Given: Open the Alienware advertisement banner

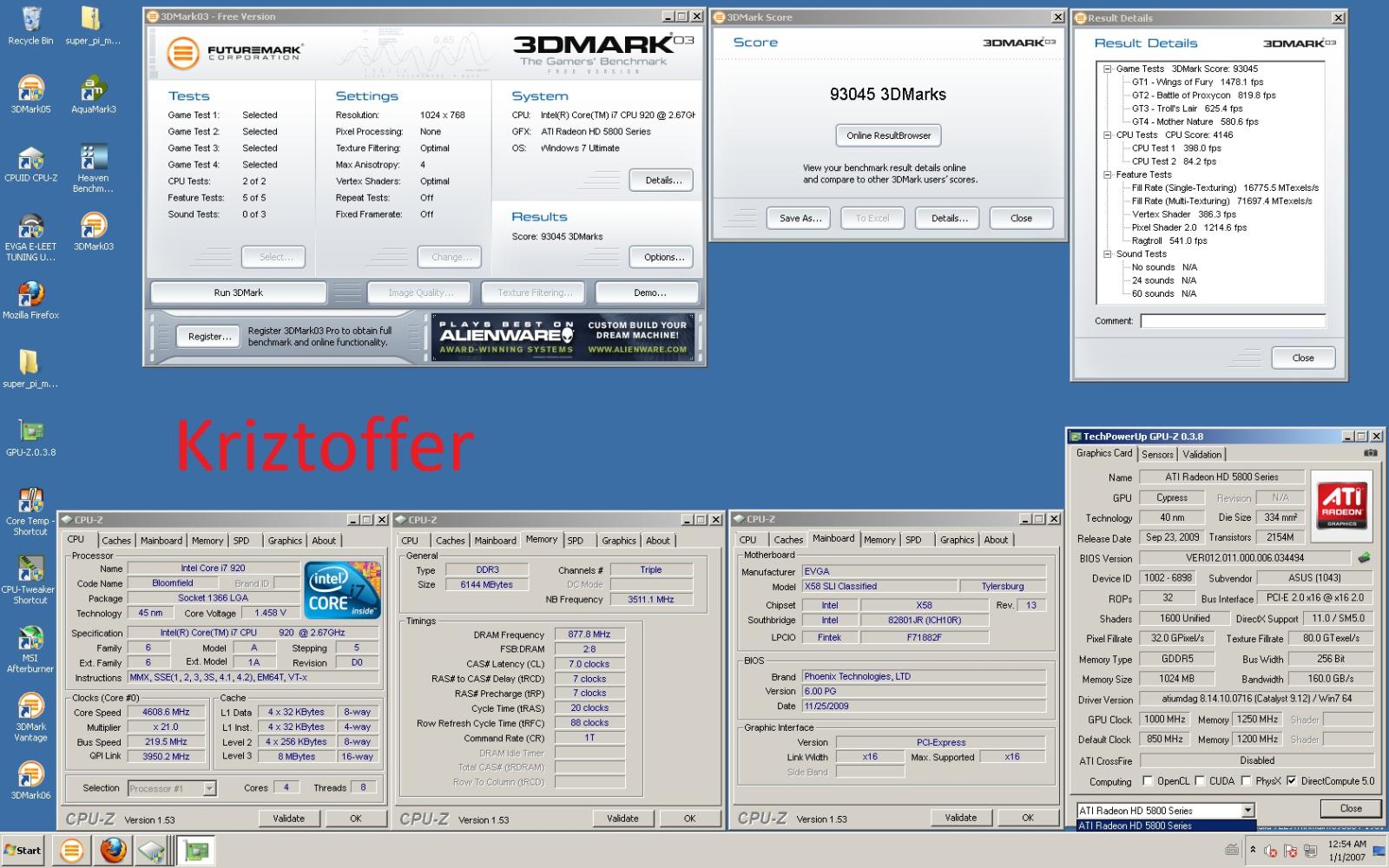Looking at the screenshot, I should coord(563,337).
